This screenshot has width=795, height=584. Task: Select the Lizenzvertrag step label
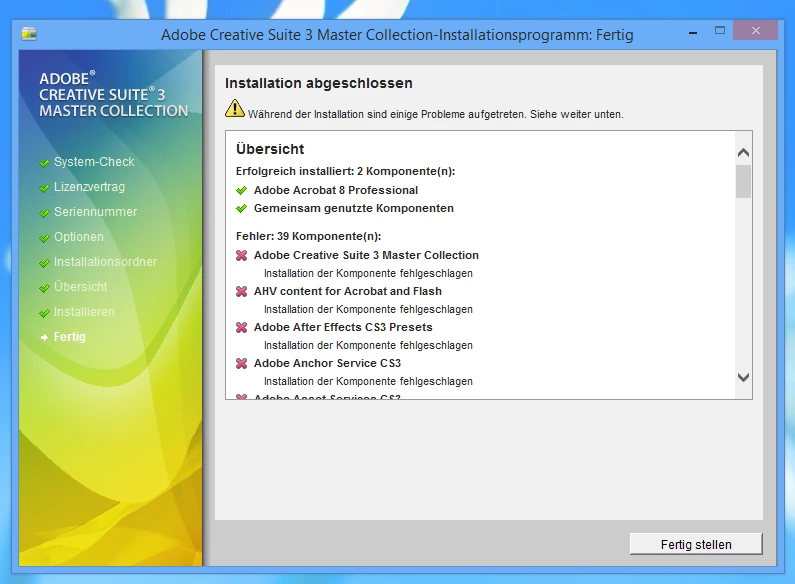pos(89,187)
